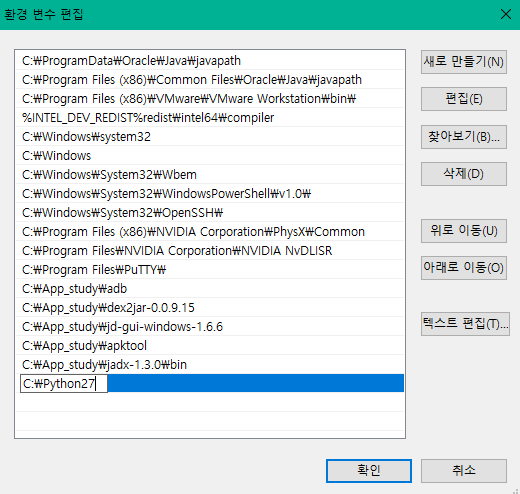
Task: Select the Program Files\PuTTY entry
Action: (210, 270)
